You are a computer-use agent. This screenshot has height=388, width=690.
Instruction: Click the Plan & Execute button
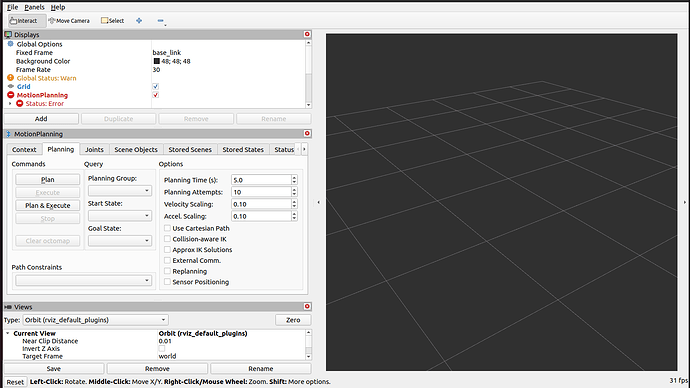48,205
